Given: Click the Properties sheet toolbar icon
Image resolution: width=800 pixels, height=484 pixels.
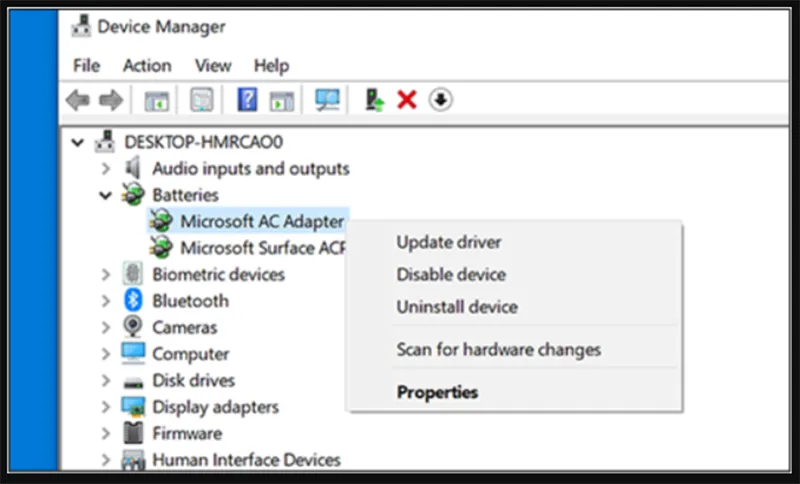Looking at the screenshot, I should (x=202, y=100).
